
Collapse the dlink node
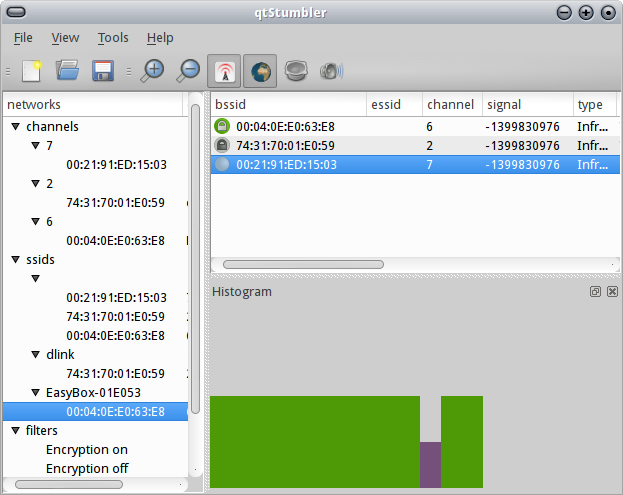click(x=35, y=354)
